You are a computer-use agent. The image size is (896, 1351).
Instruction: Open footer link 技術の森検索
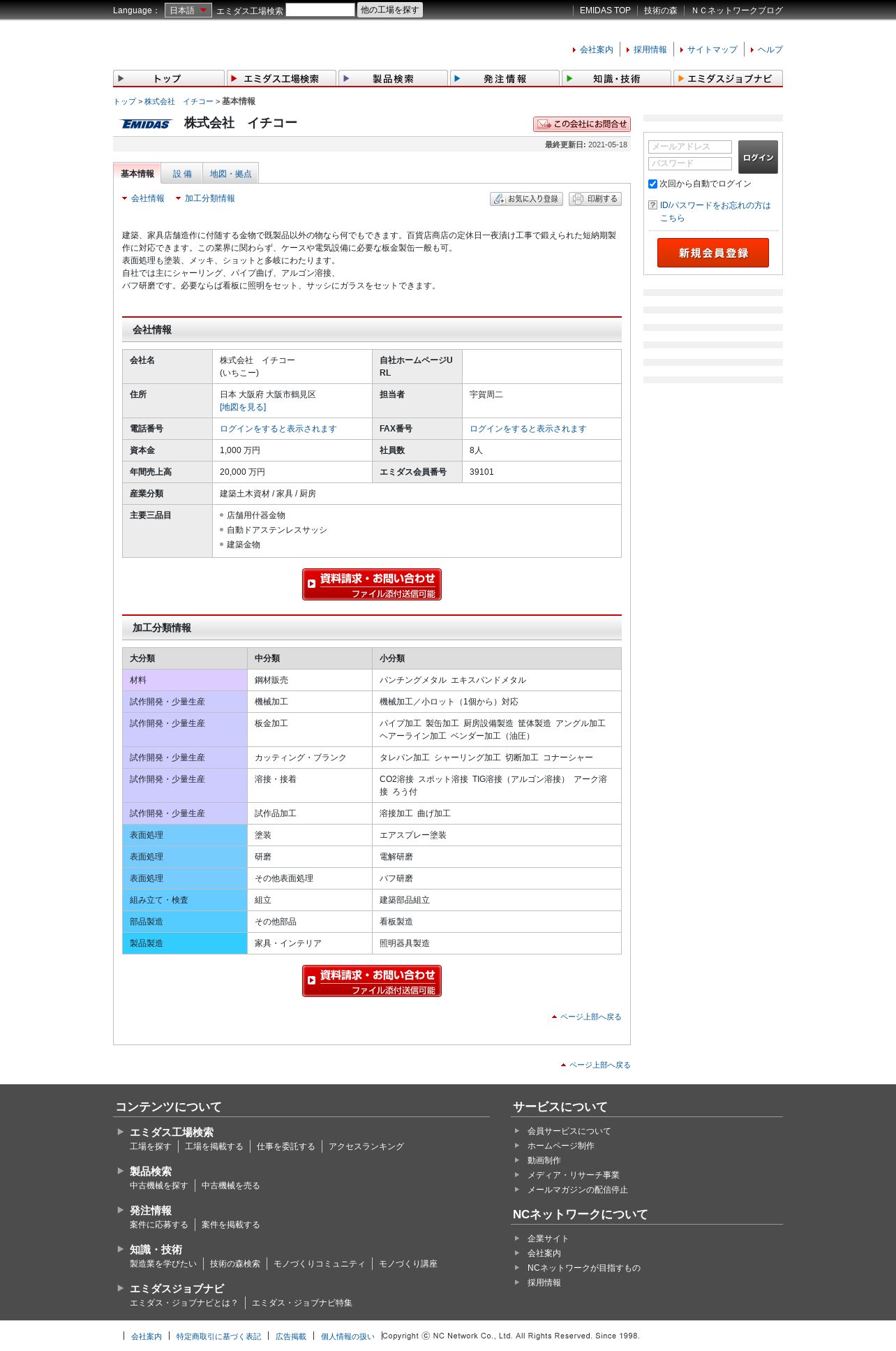[235, 1264]
